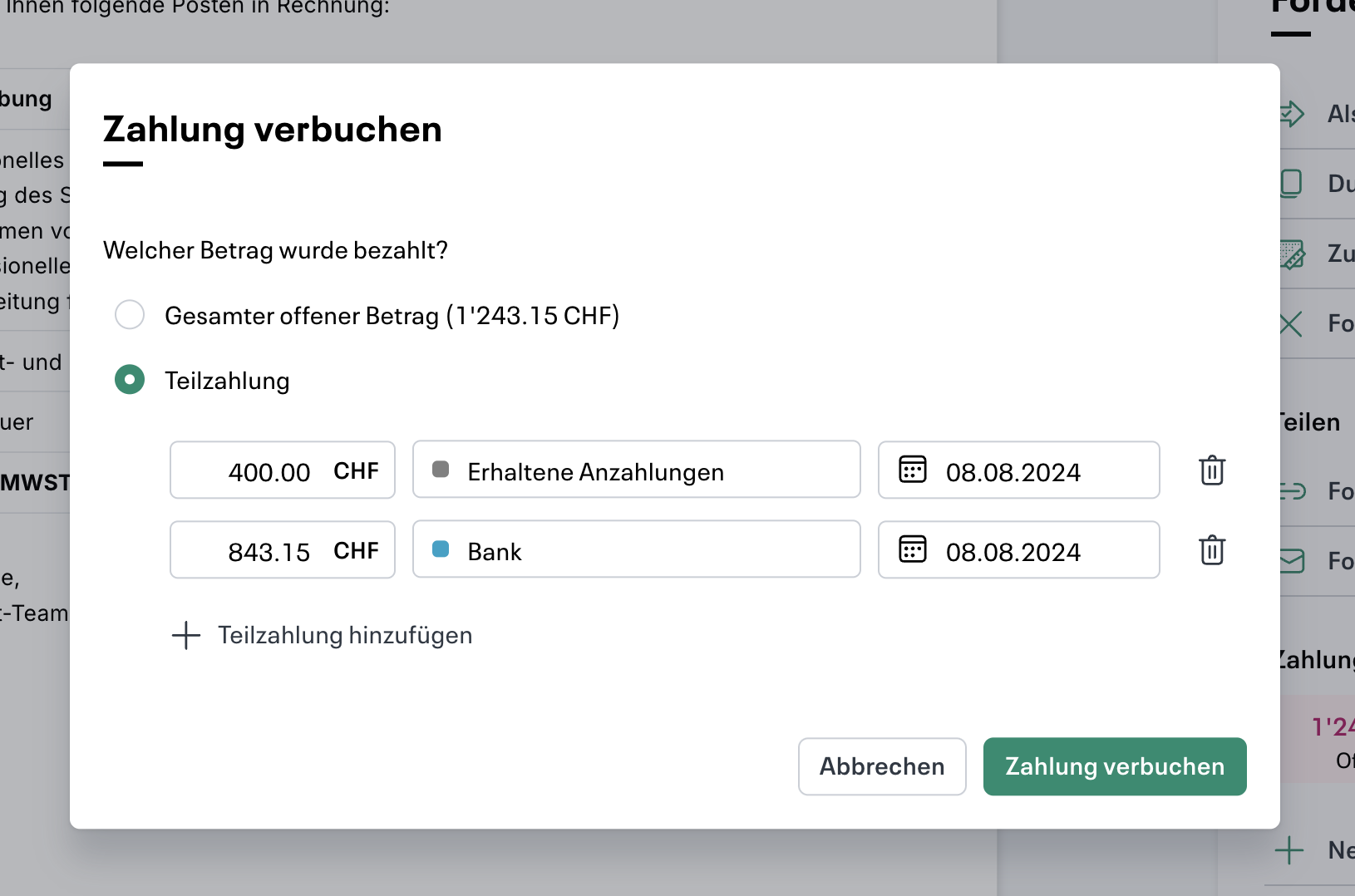Viewport: 1355px width, 896px height.
Task: Open the Bank account selector field
Action: point(636,549)
